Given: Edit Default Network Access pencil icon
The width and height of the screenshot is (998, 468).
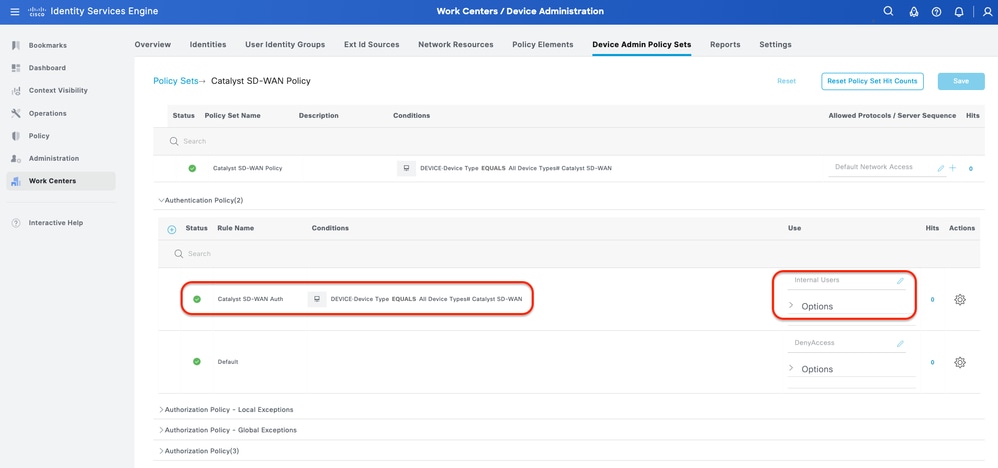Looking at the screenshot, I should tap(941, 168).
